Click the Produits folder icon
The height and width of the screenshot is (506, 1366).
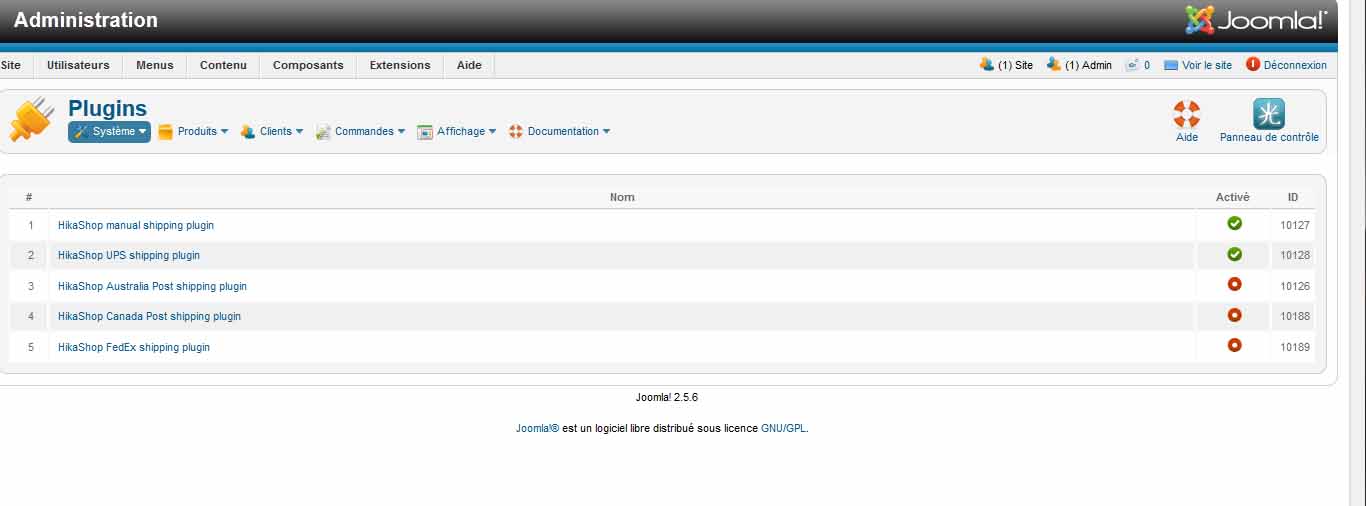coord(166,132)
